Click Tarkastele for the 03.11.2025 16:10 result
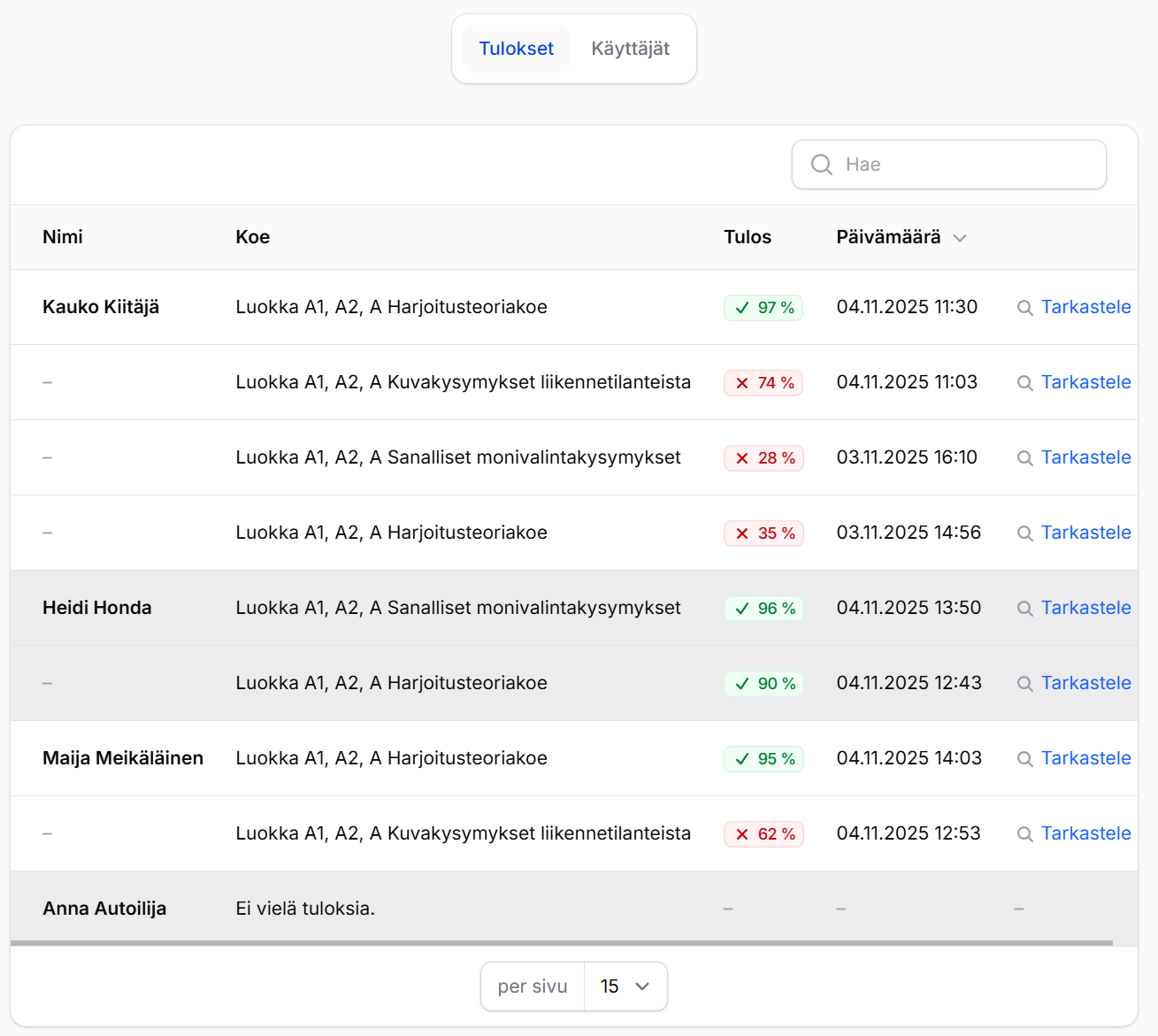 (1085, 457)
